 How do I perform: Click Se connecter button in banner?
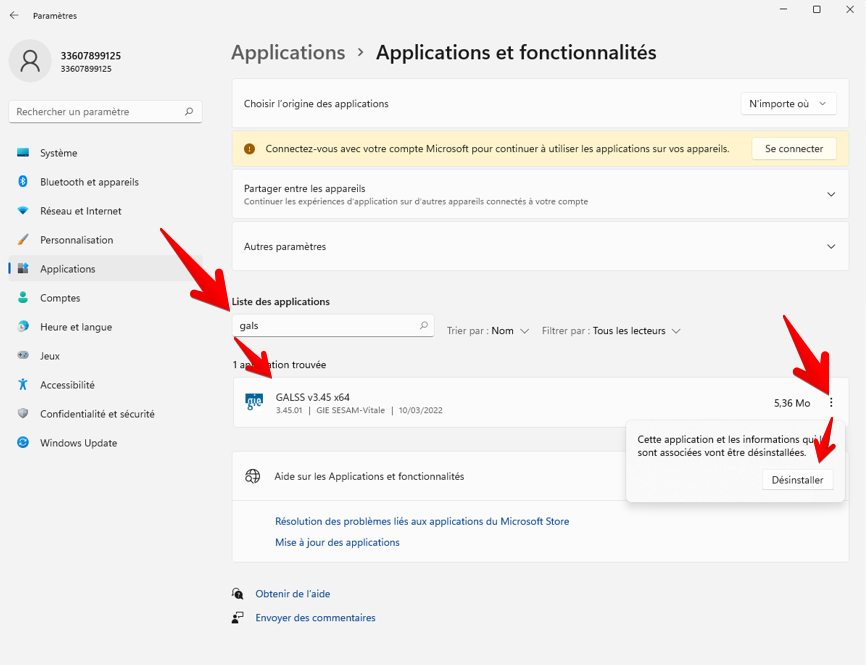(x=794, y=149)
